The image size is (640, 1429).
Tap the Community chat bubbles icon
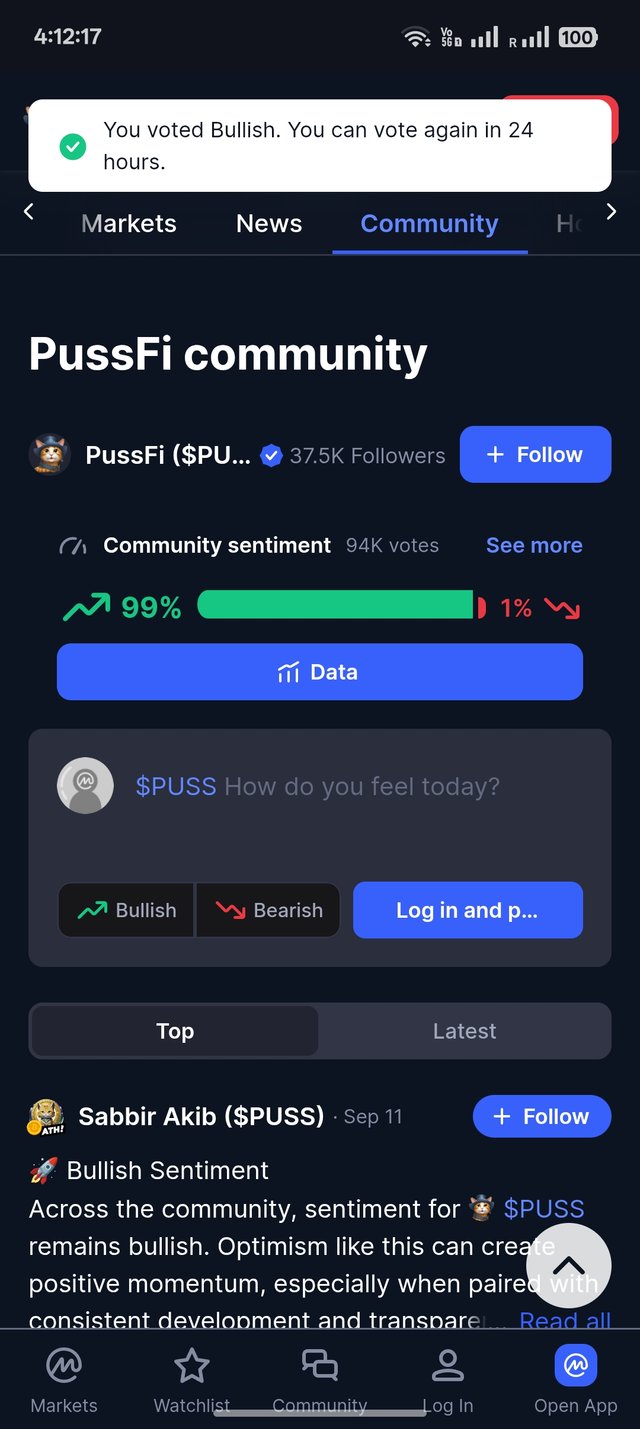click(320, 1366)
